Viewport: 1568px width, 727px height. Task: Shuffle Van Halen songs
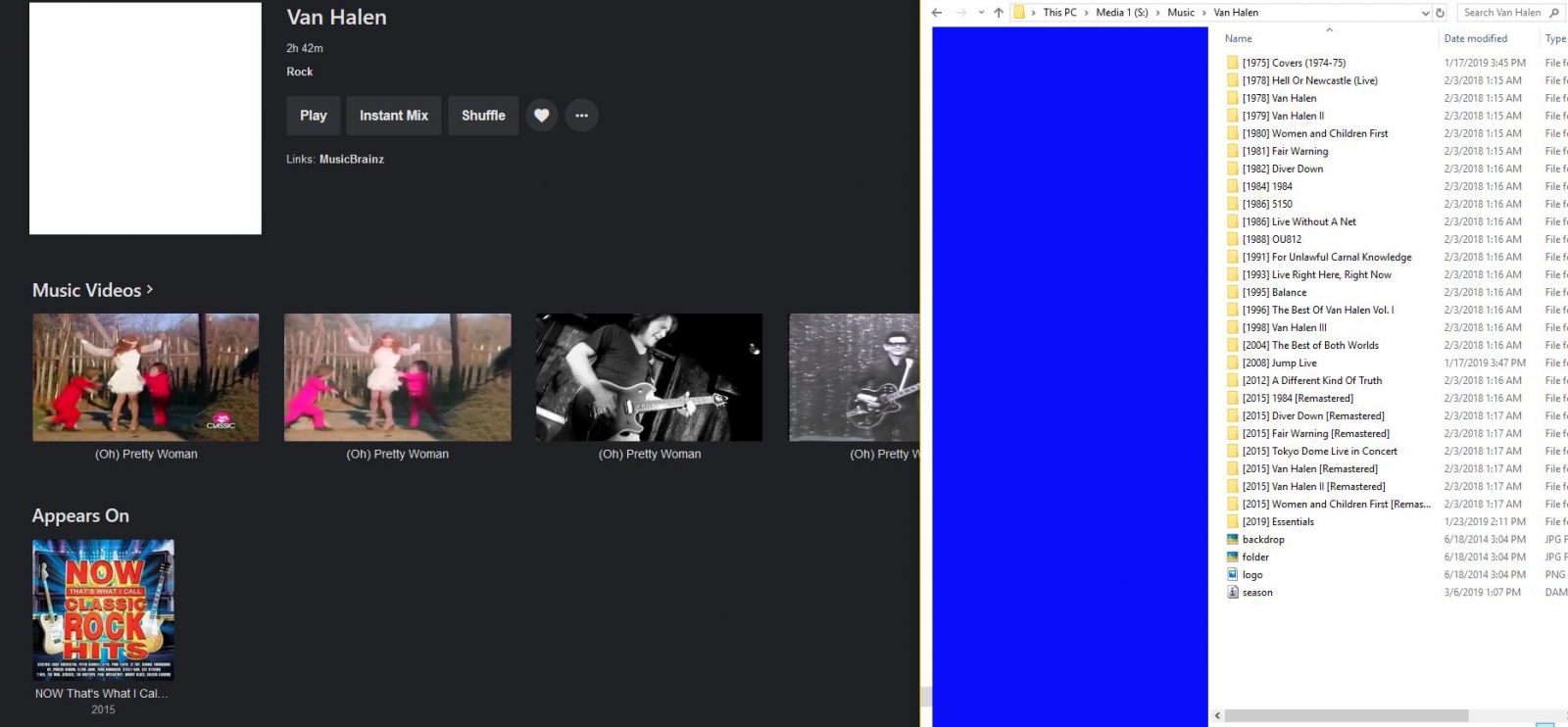point(483,116)
